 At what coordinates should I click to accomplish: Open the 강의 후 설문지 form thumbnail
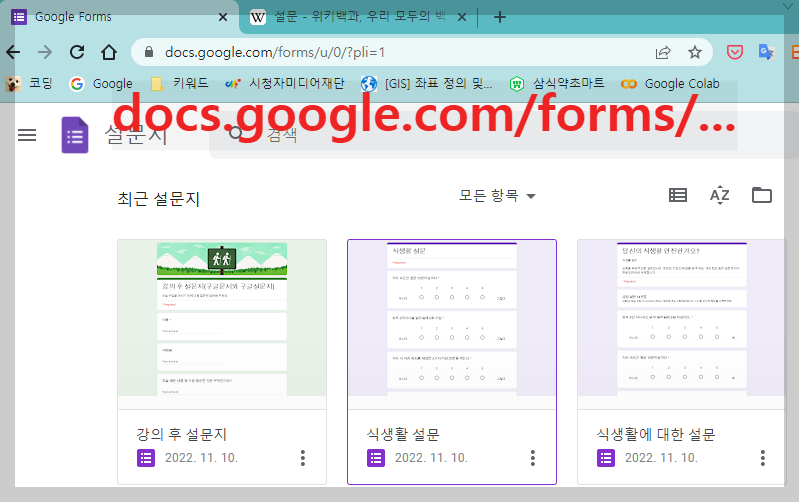click(x=222, y=318)
